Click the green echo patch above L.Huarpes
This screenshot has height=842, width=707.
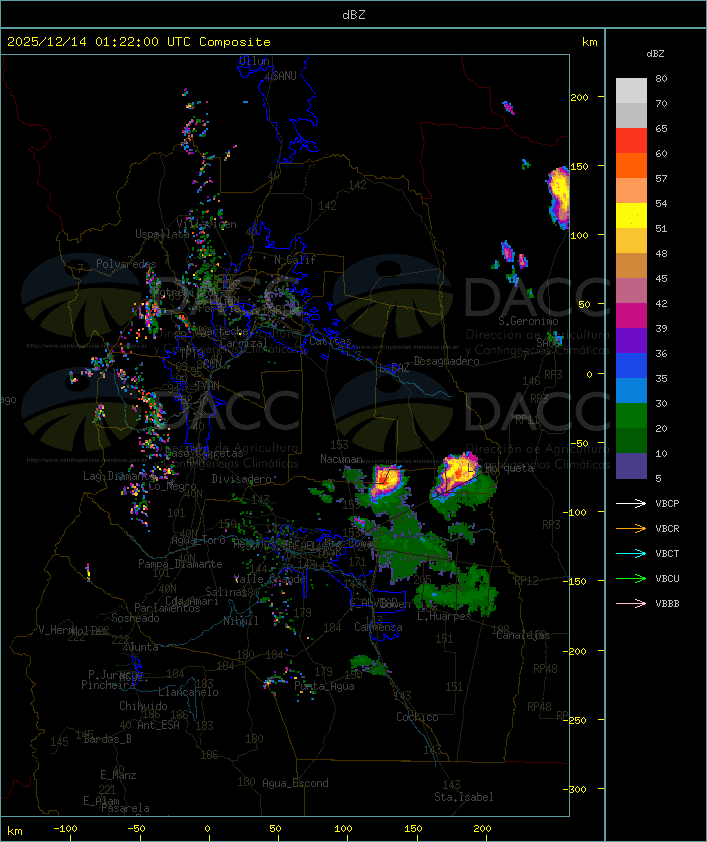(x=456, y=590)
